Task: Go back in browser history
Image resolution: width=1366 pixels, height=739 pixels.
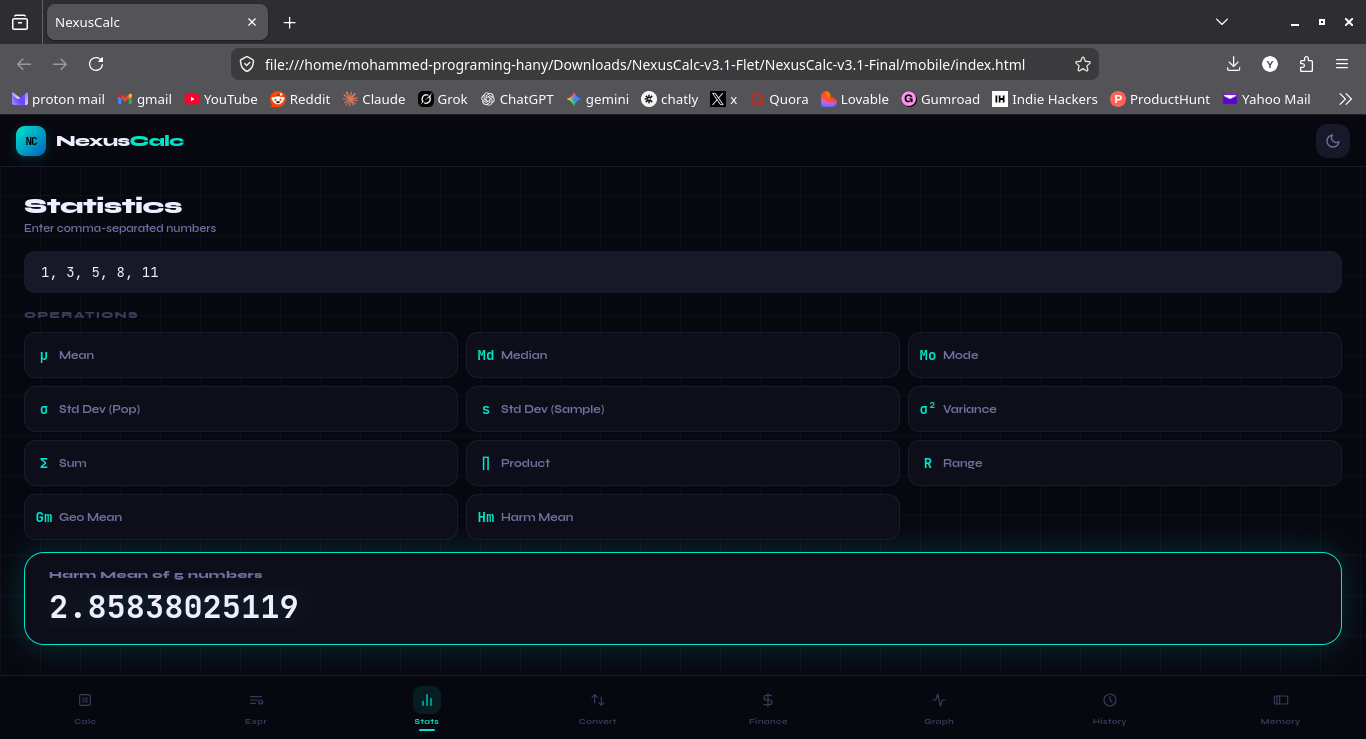Action: point(24,64)
